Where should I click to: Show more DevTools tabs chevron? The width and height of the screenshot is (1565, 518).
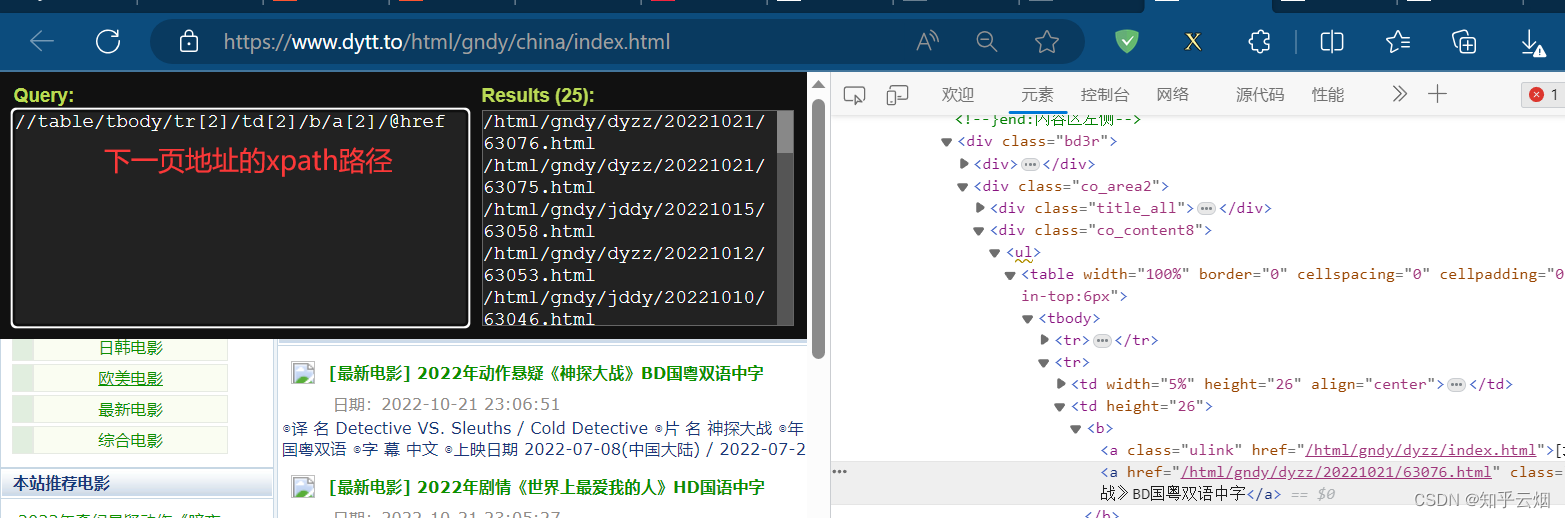tap(1399, 94)
